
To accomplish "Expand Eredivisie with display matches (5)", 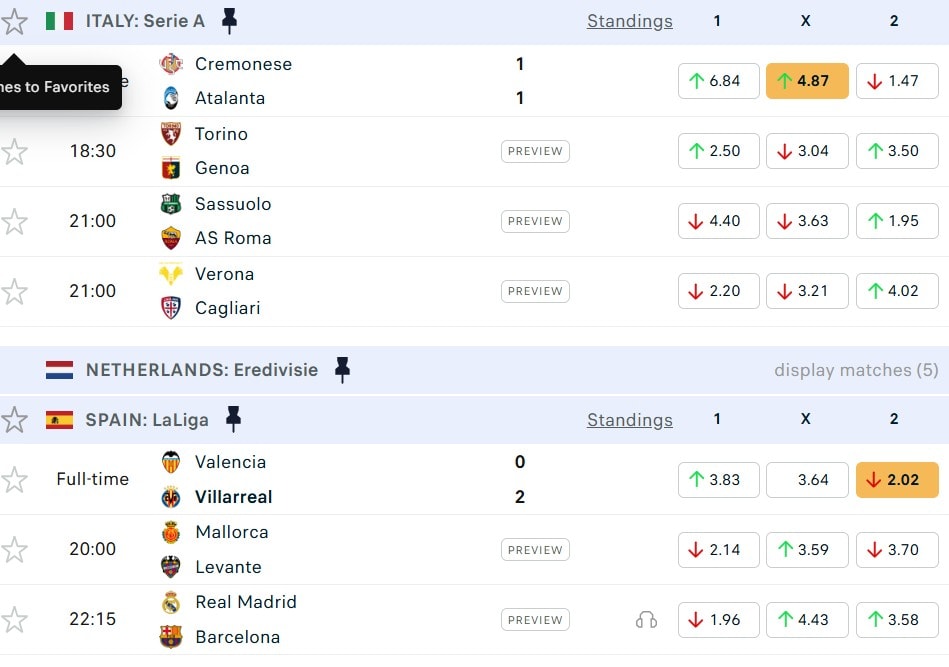I will (x=856, y=370).
